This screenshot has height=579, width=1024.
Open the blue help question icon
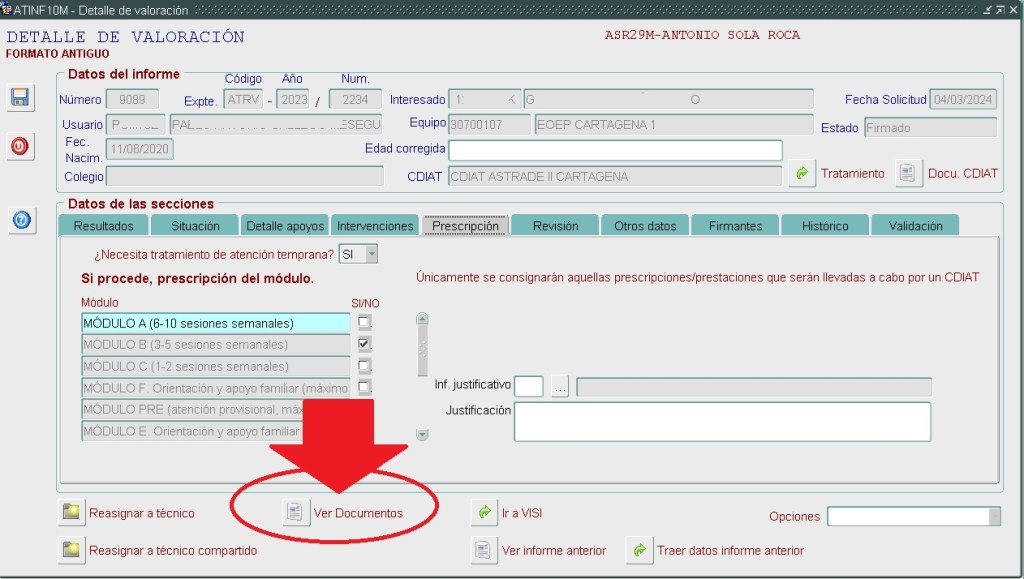coord(19,220)
